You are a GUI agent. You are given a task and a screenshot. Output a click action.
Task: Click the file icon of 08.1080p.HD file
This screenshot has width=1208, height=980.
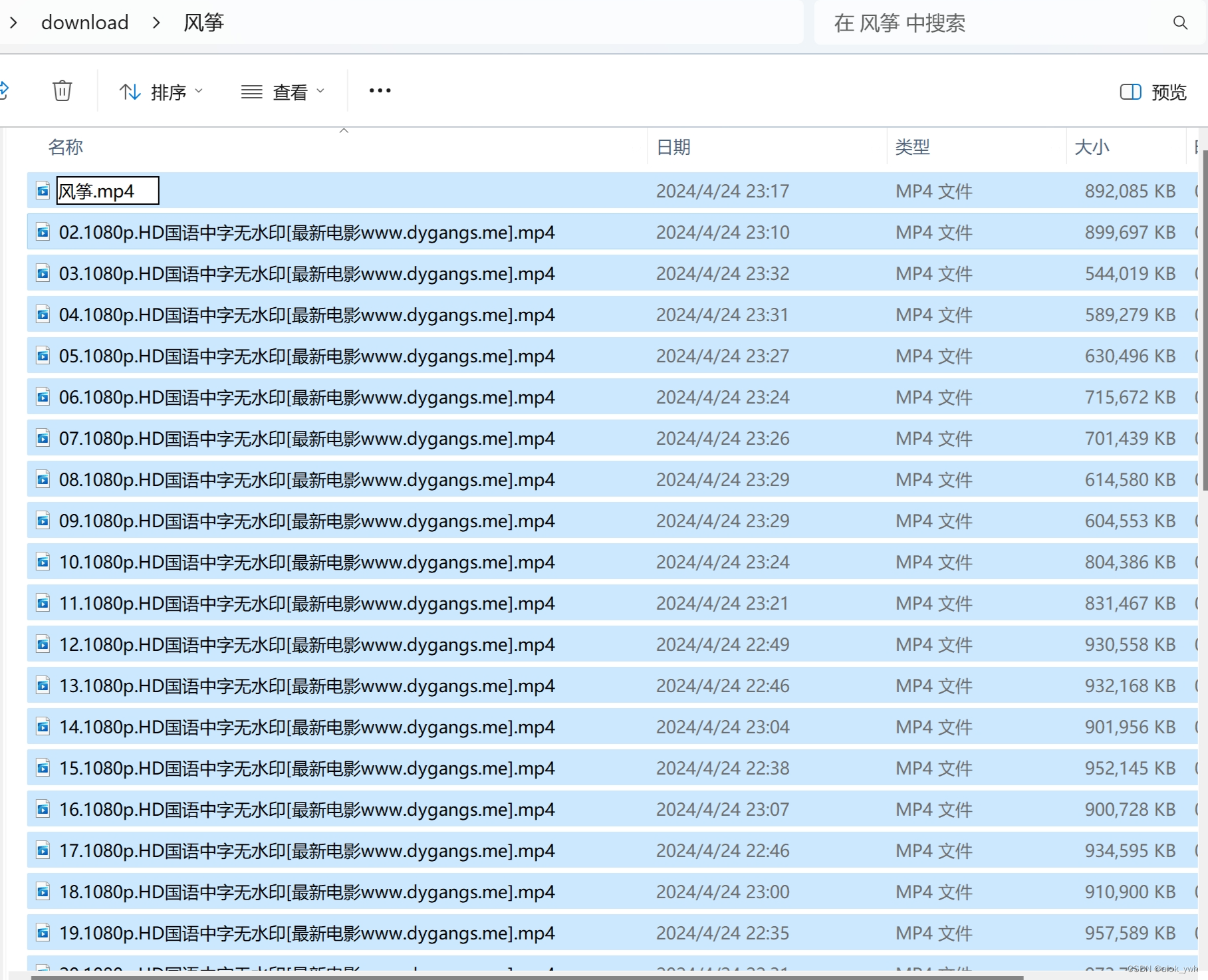point(43,479)
